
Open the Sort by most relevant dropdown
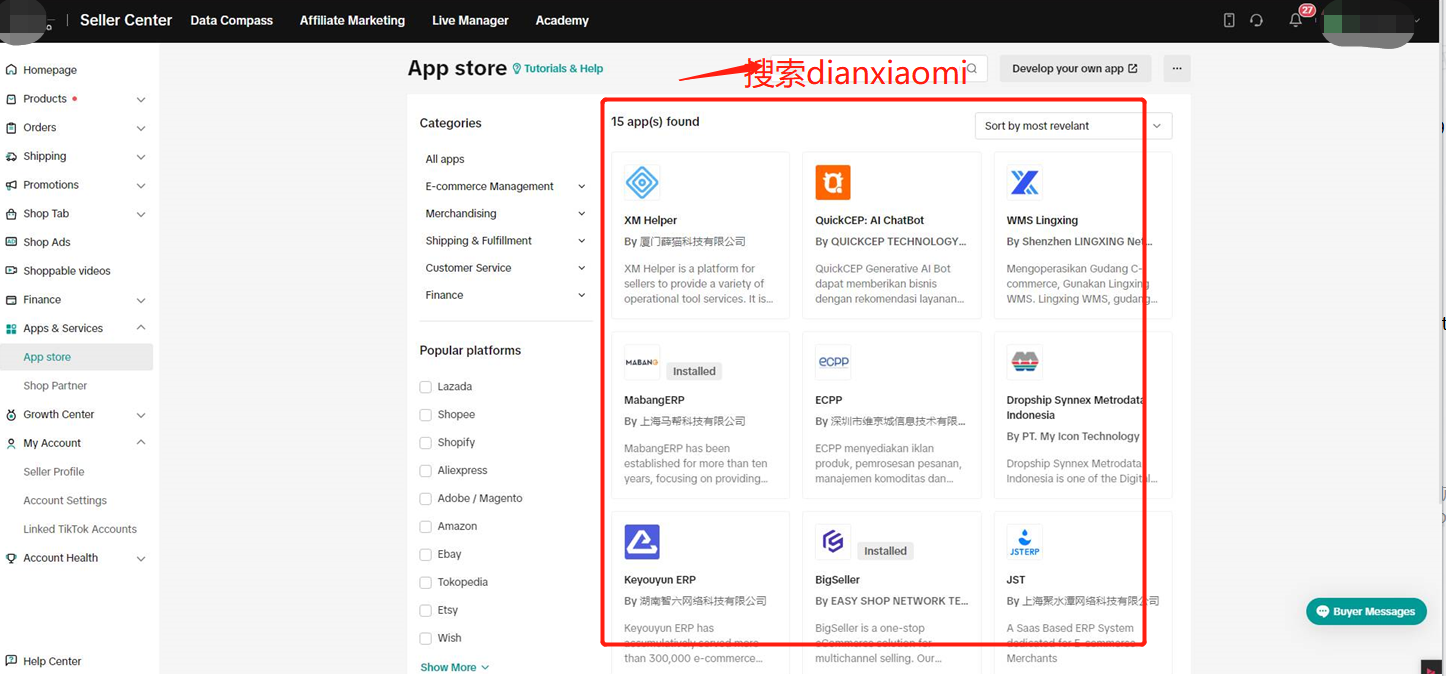tap(1073, 126)
